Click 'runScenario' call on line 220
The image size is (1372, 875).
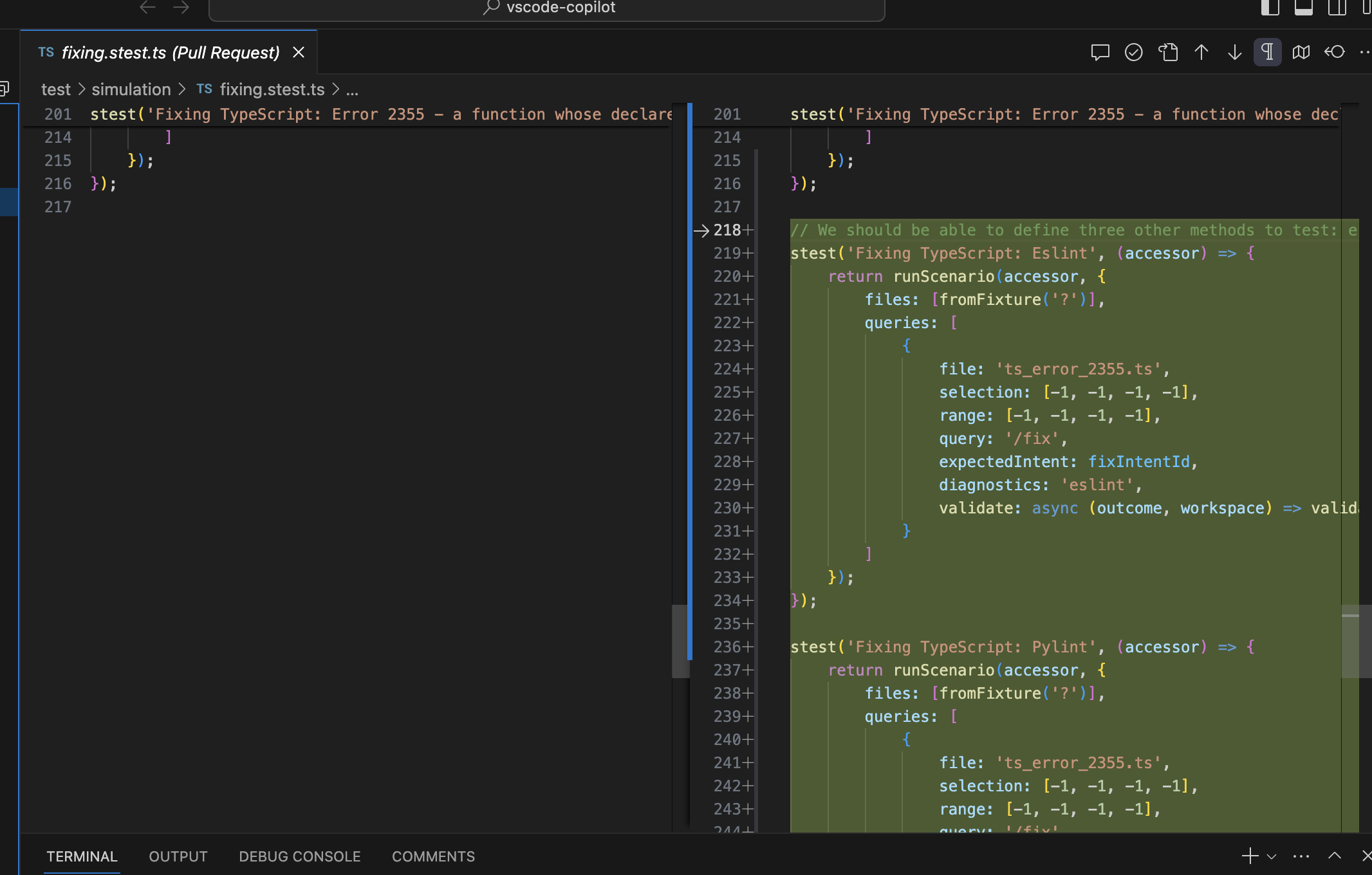pos(943,277)
